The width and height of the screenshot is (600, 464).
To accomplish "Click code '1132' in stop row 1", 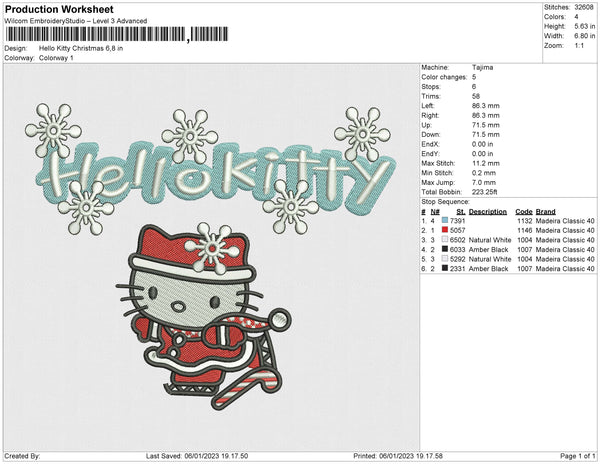I will pos(525,221).
